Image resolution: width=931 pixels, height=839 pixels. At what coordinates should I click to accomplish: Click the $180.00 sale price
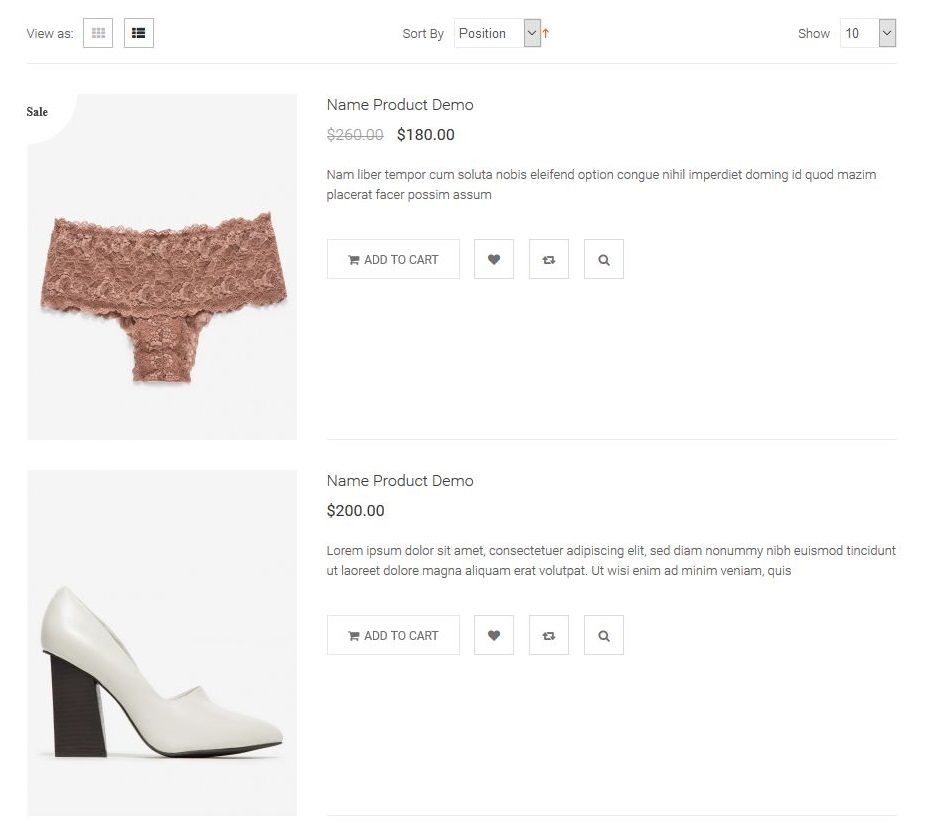425,135
